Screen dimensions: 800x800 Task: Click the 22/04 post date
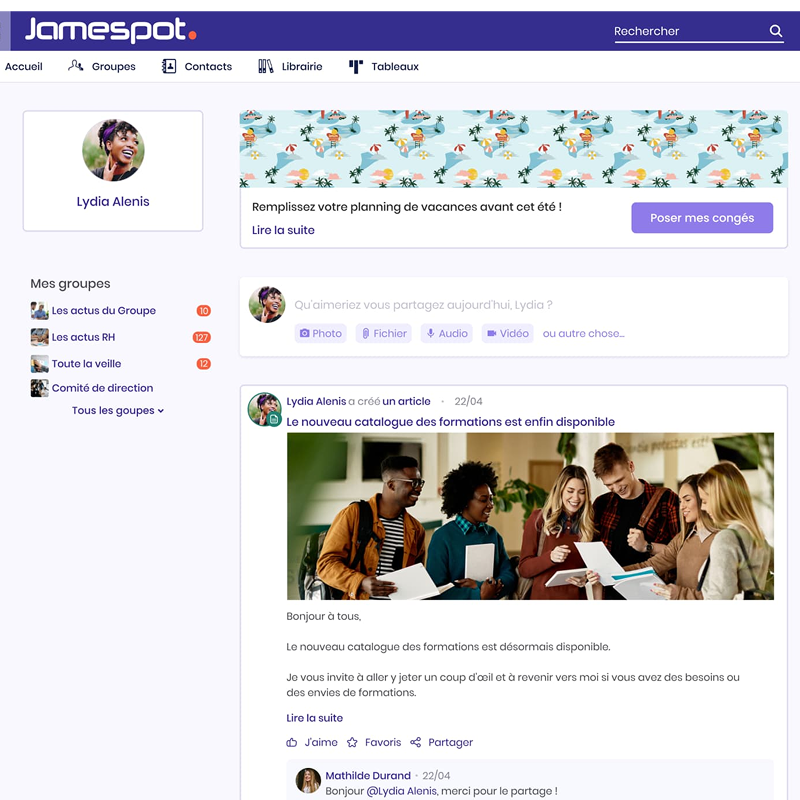[468, 402]
